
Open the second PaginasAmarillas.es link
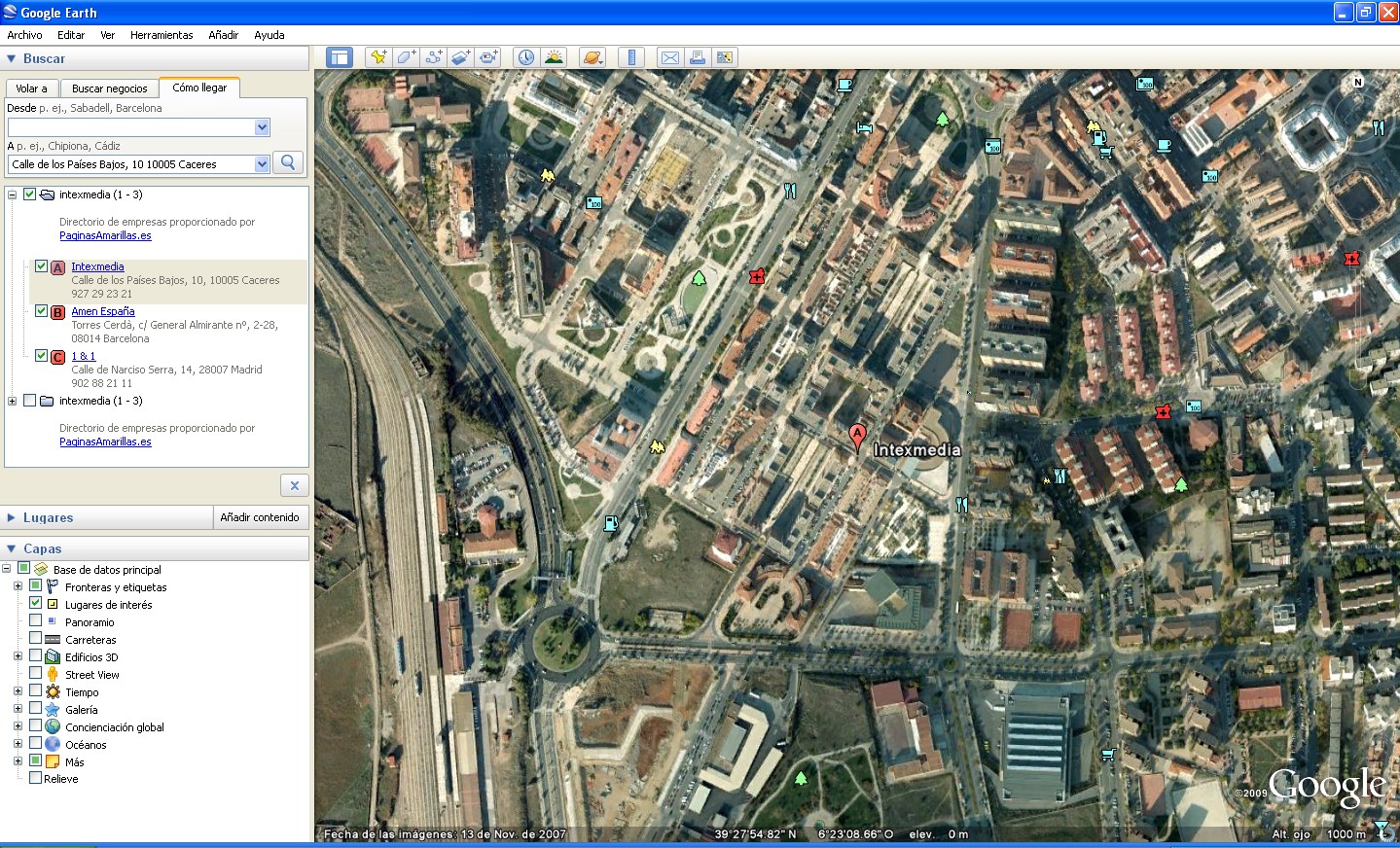pos(105,442)
